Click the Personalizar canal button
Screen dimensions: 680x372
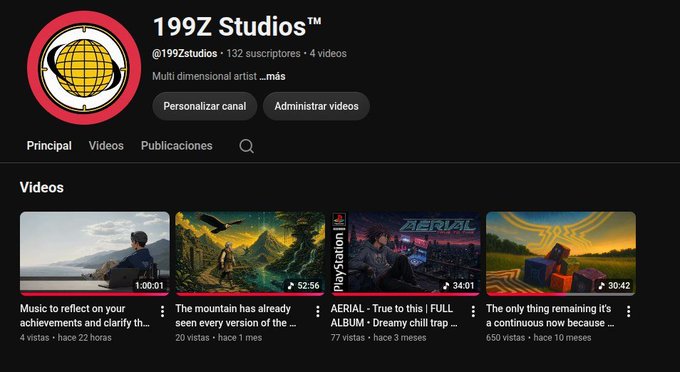(205, 106)
